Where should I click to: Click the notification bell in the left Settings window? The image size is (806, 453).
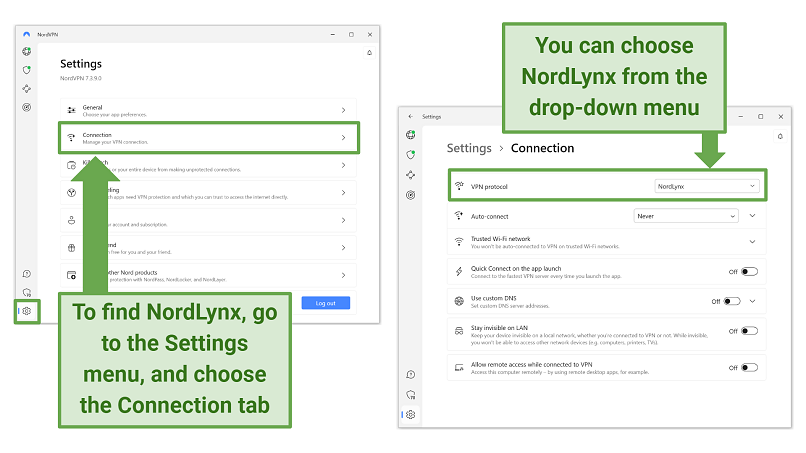[x=369, y=52]
